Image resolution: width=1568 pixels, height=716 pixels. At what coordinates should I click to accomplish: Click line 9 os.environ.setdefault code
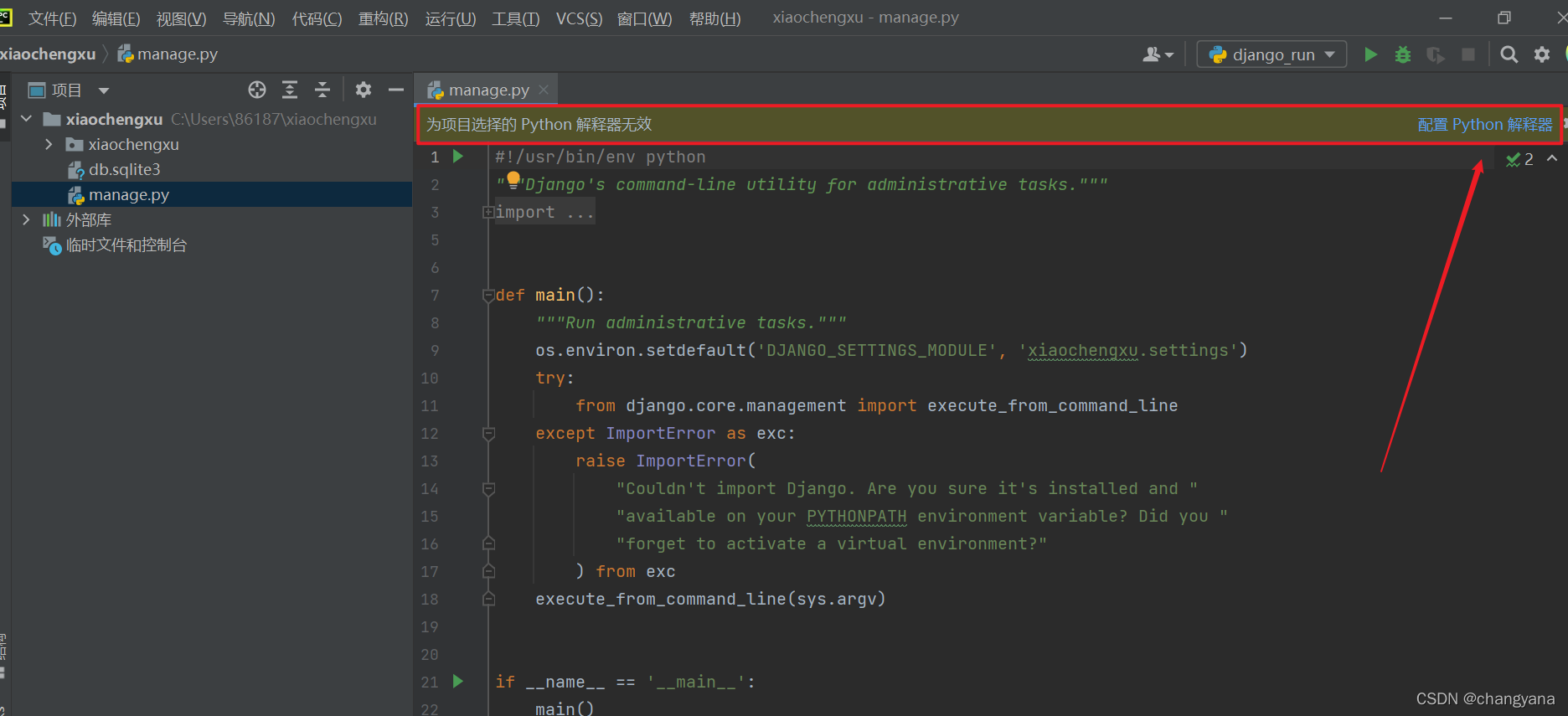point(891,351)
